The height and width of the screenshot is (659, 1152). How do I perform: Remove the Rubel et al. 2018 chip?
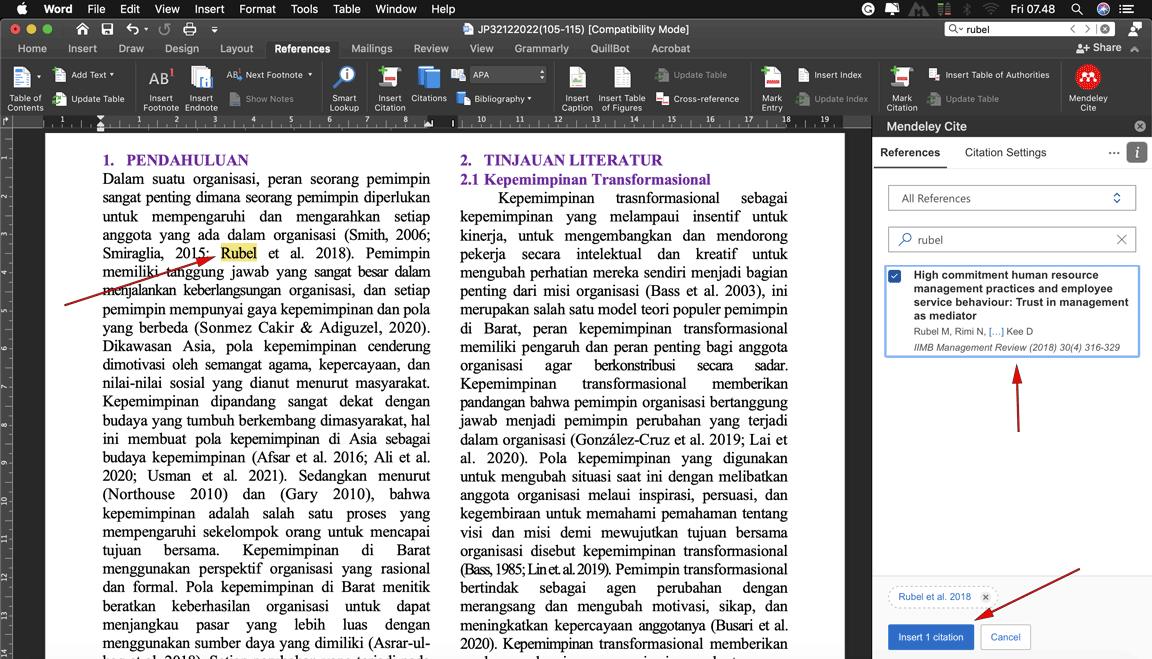tap(985, 597)
